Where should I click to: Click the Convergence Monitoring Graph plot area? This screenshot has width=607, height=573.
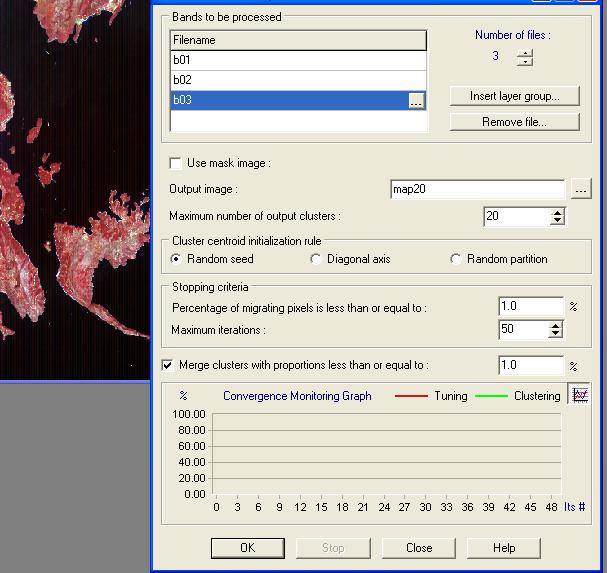pos(386,453)
